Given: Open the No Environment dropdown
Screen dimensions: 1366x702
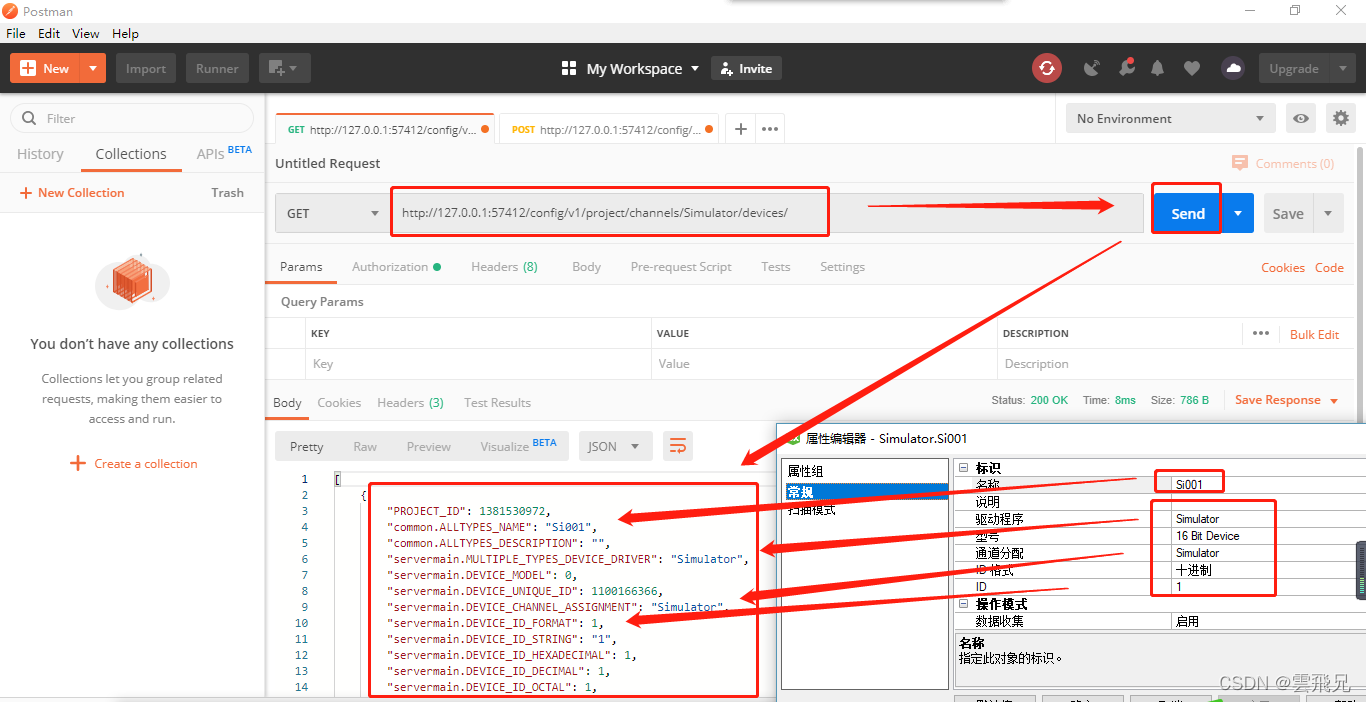Looking at the screenshot, I should click(1170, 118).
